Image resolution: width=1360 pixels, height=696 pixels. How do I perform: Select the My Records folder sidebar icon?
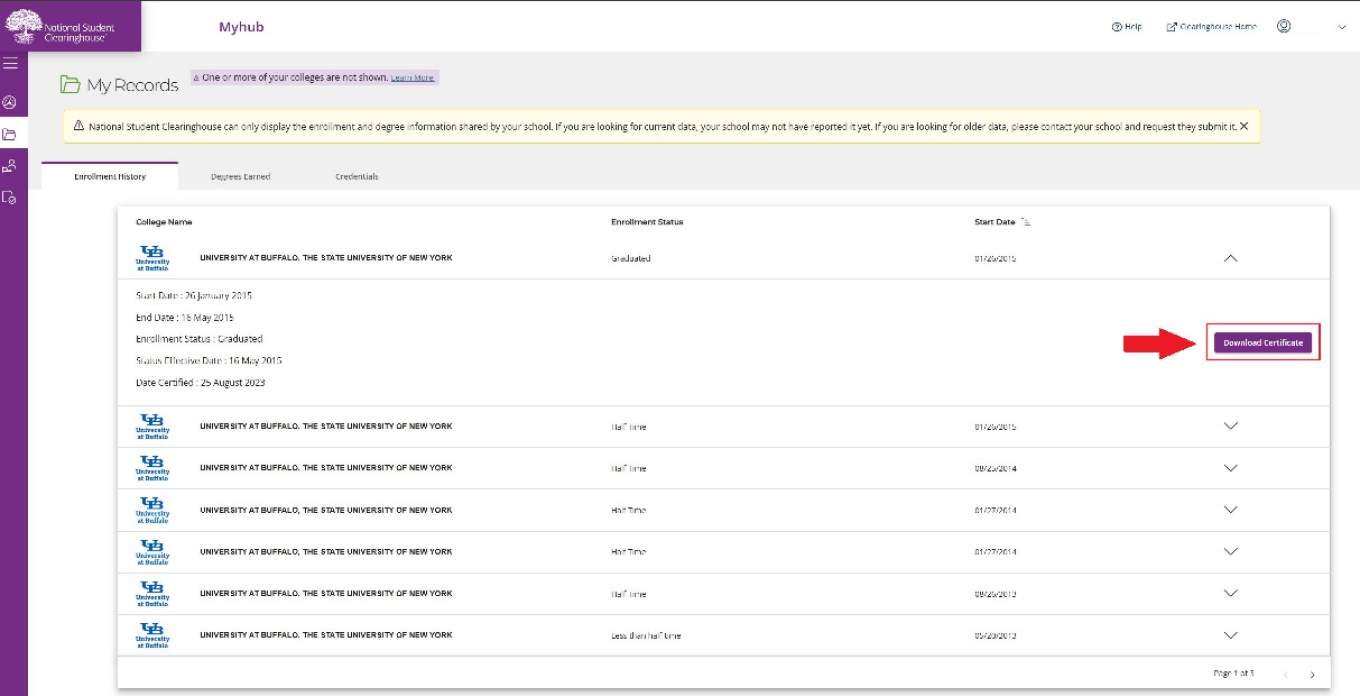point(10,134)
